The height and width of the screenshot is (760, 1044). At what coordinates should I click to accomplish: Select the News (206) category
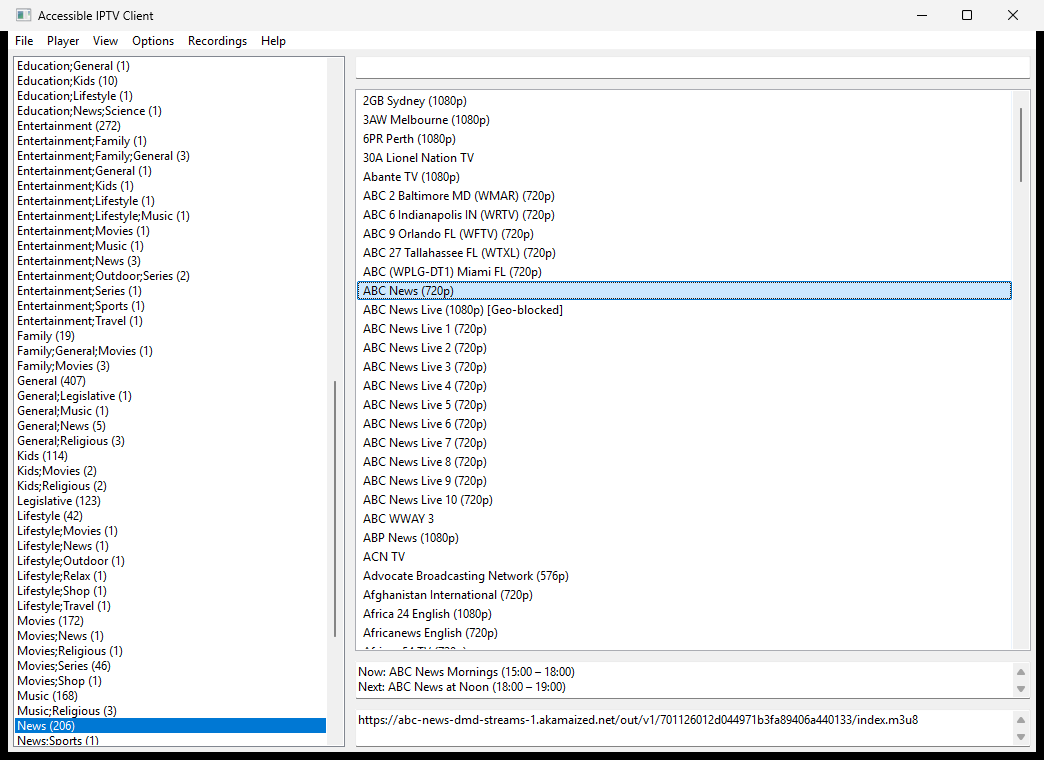click(x=170, y=725)
